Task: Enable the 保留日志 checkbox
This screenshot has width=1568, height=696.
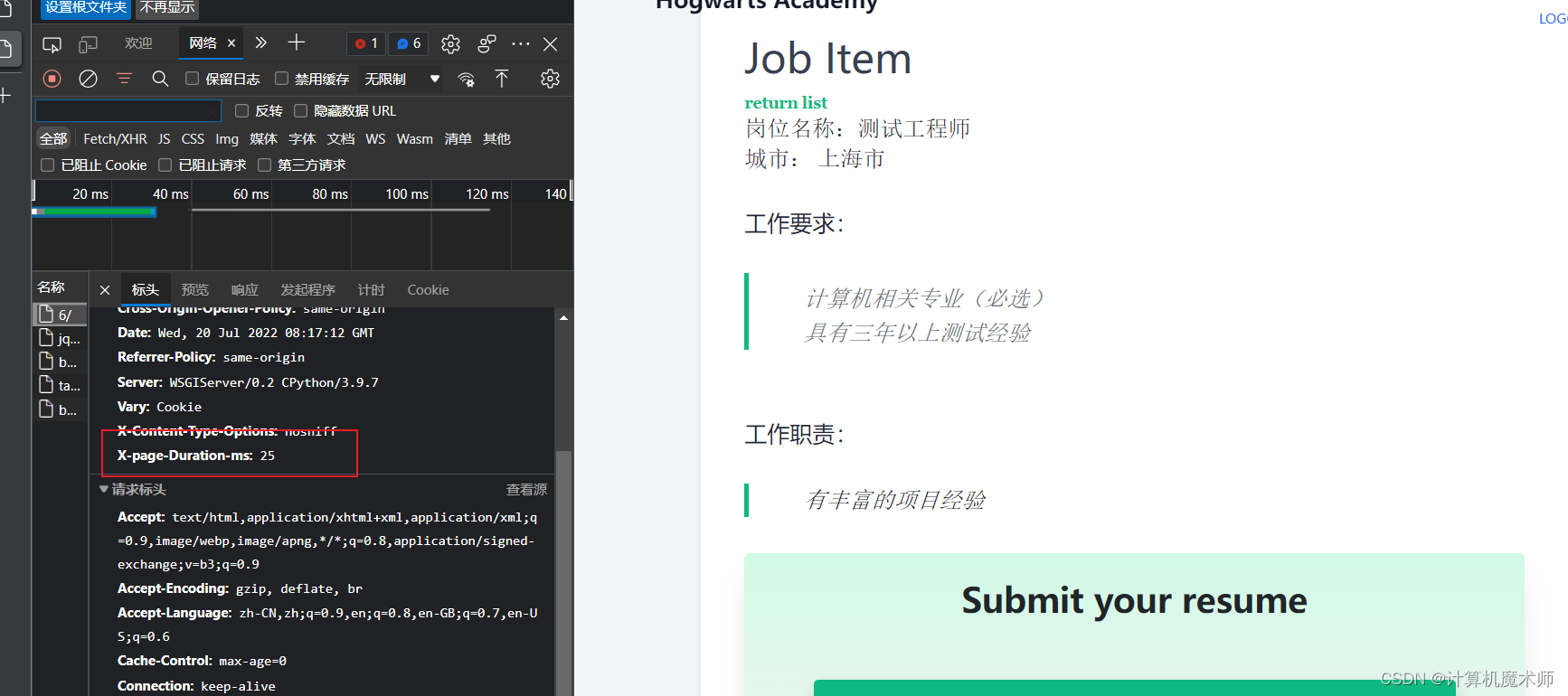Action: click(x=192, y=79)
